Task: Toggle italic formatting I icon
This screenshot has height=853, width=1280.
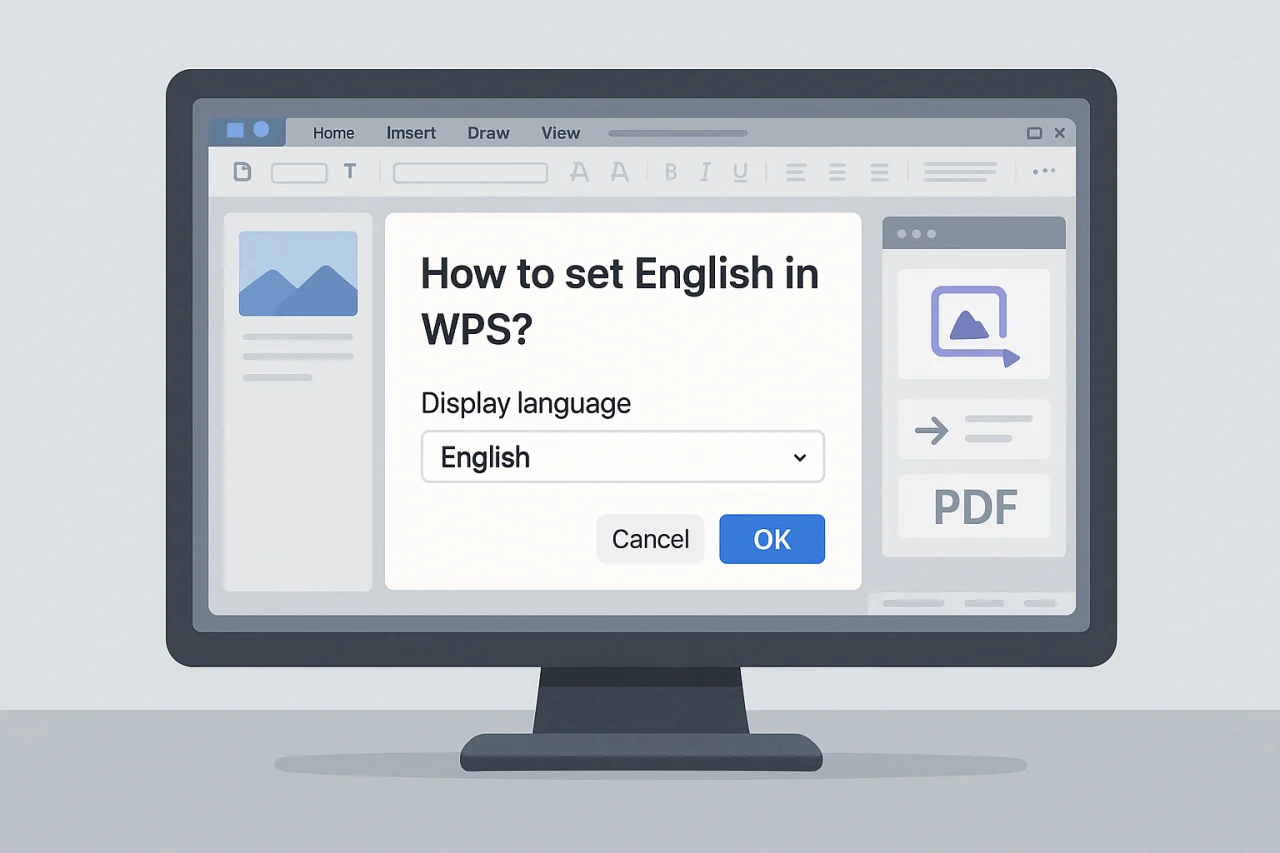Action: coord(705,173)
